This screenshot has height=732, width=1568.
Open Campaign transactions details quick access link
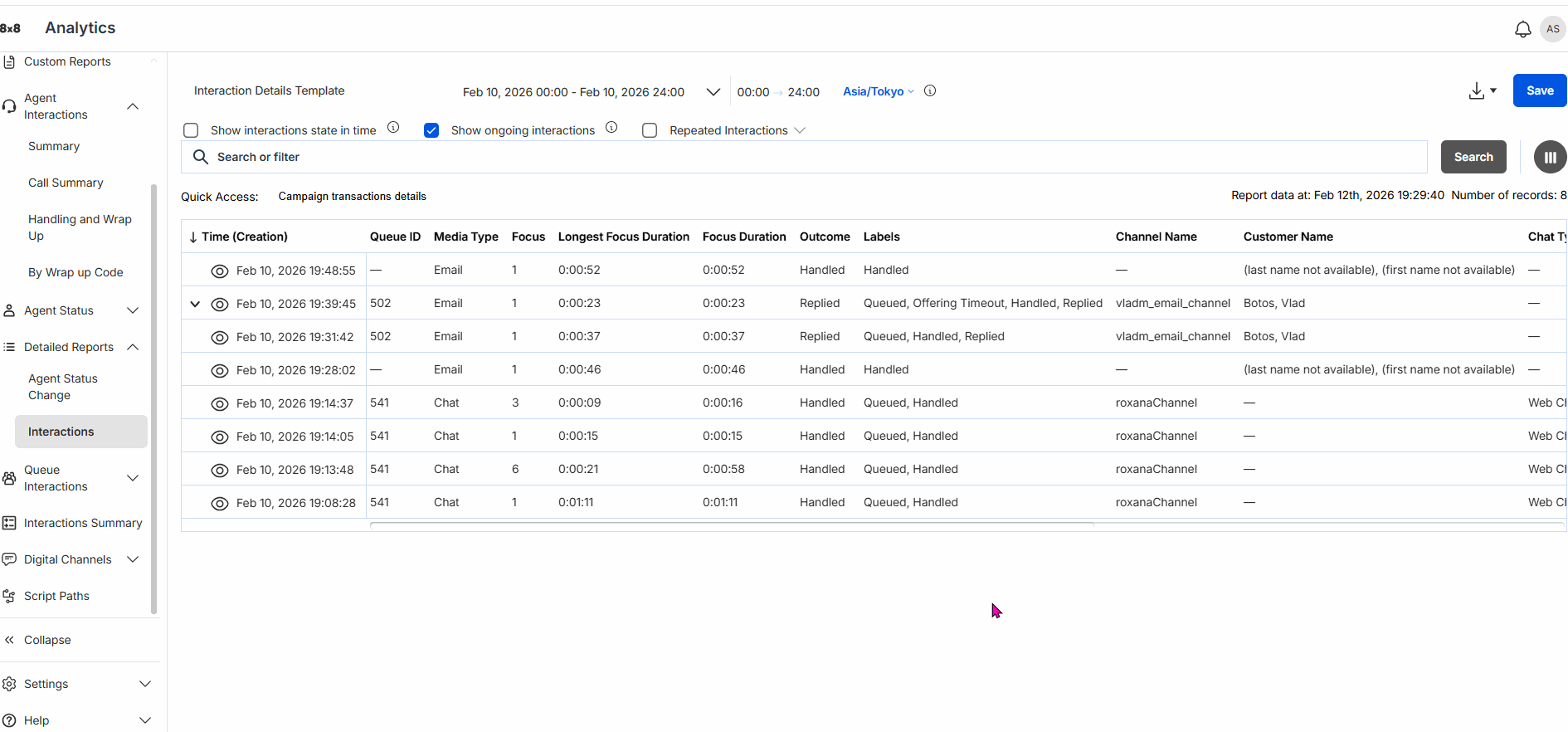pyautogui.click(x=352, y=197)
